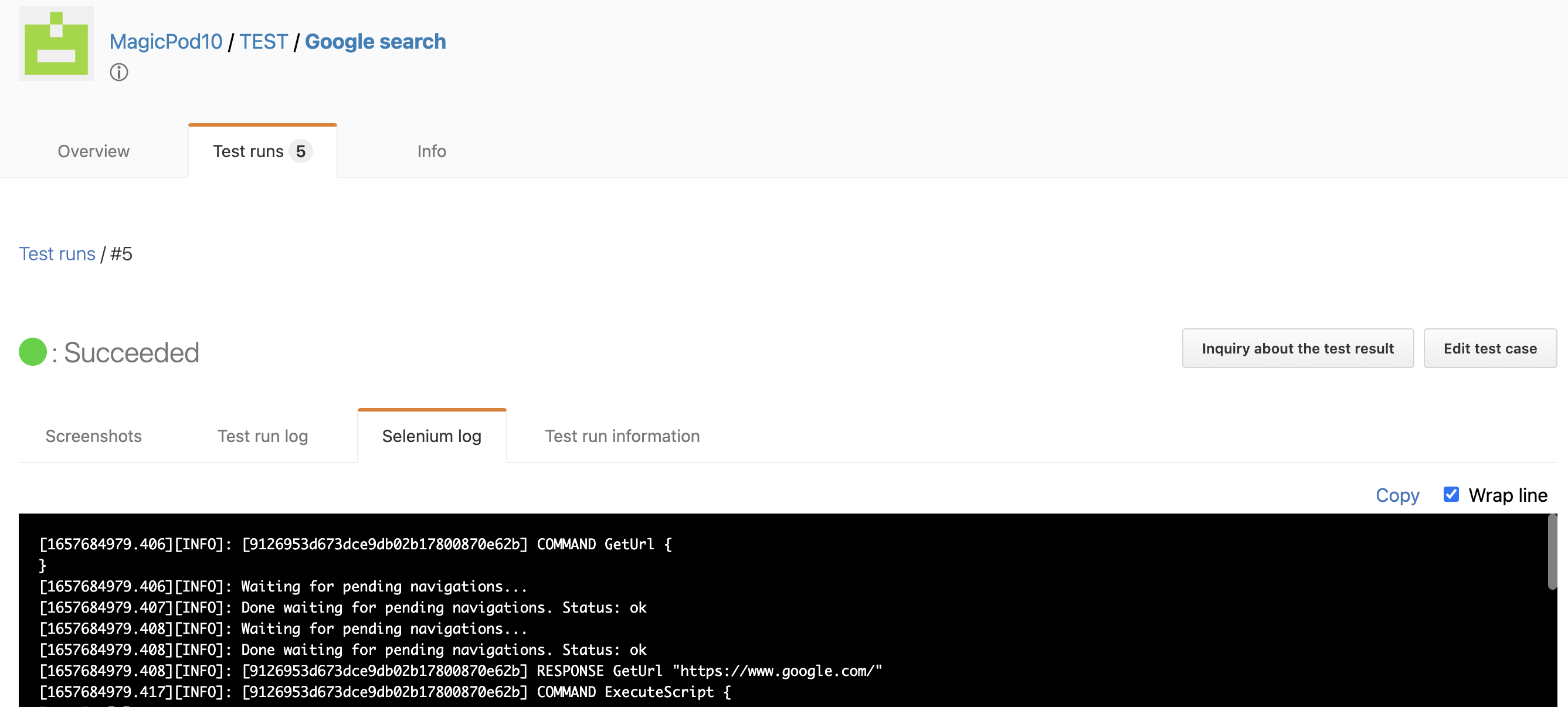The height and width of the screenshot is (707, 1568).
Task: Open the Test run information tab
Action: [622, 436]
